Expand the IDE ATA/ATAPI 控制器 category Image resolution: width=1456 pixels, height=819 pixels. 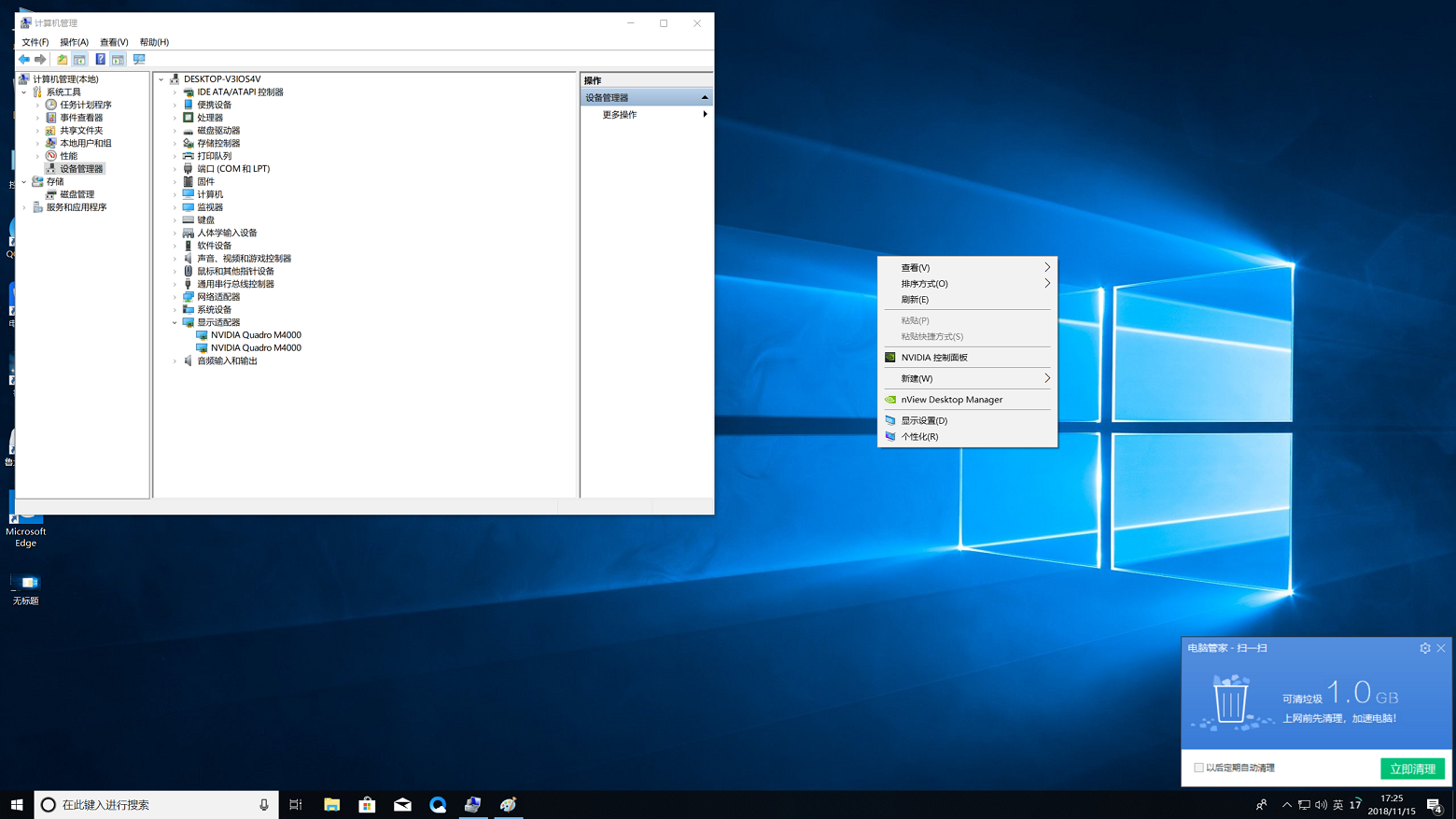pyautogui.click(x=175, y=92)
